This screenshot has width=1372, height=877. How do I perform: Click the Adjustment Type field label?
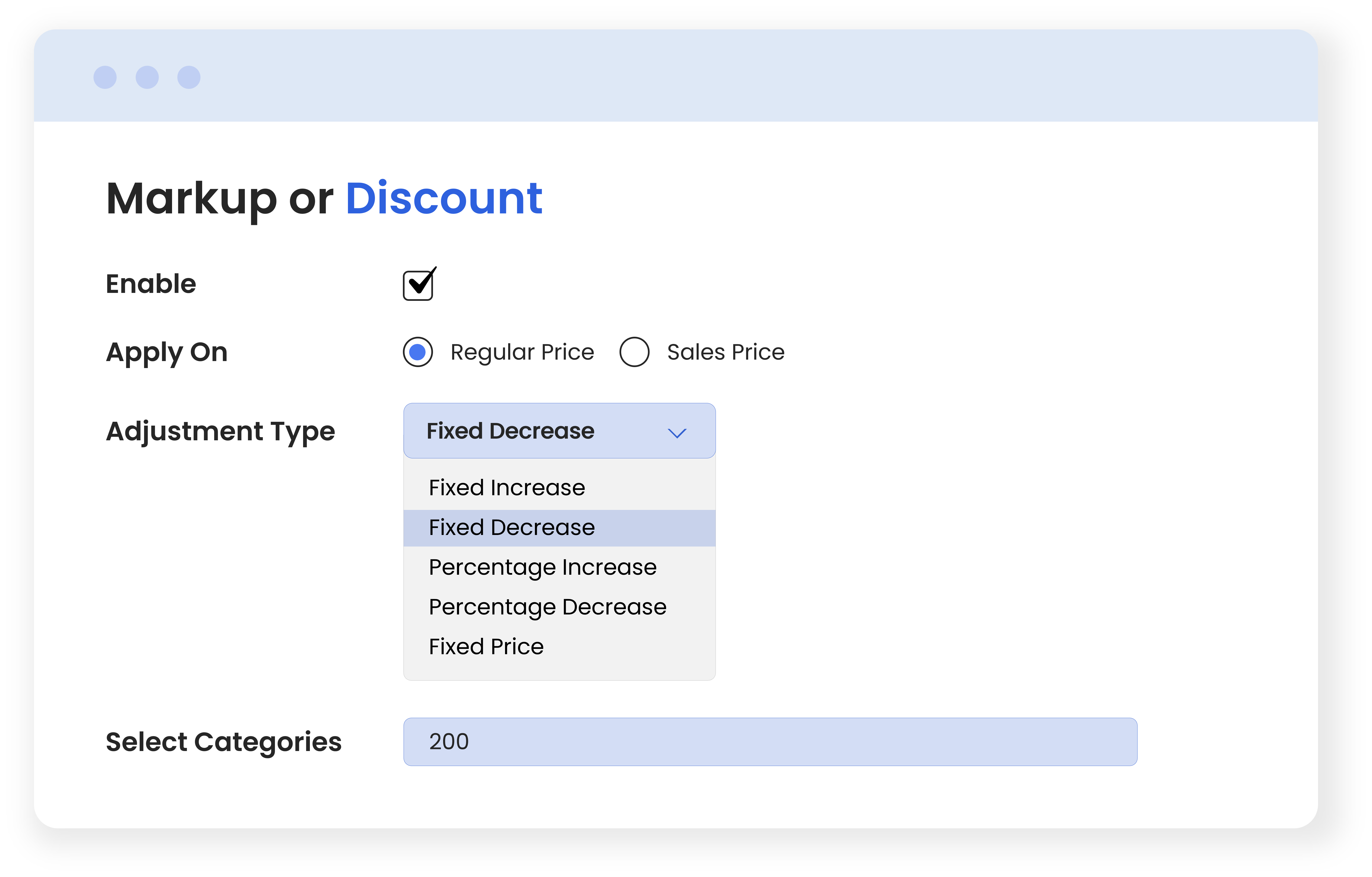pos(220,432)
